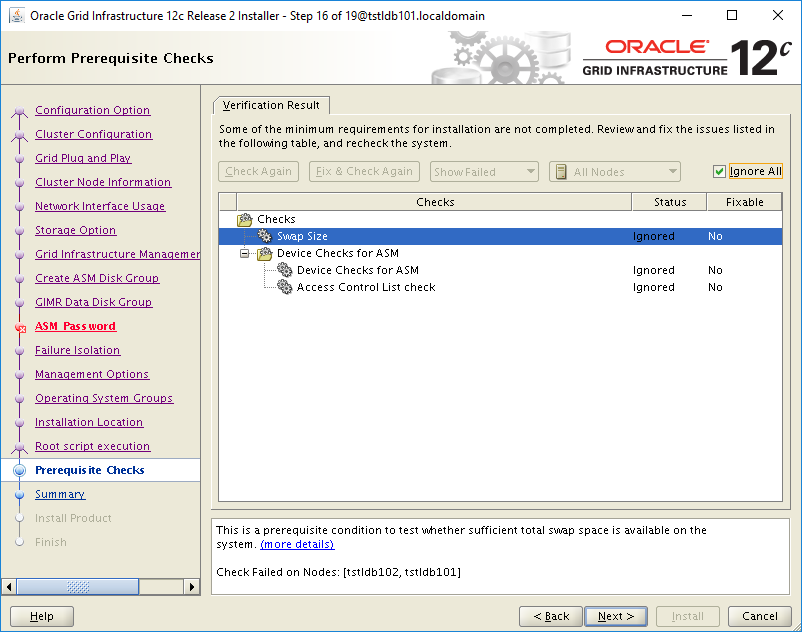Screen dimensions: 802x632
Task: Click the sidebar scroll right arrow
Action: click(x=191, y=586)
